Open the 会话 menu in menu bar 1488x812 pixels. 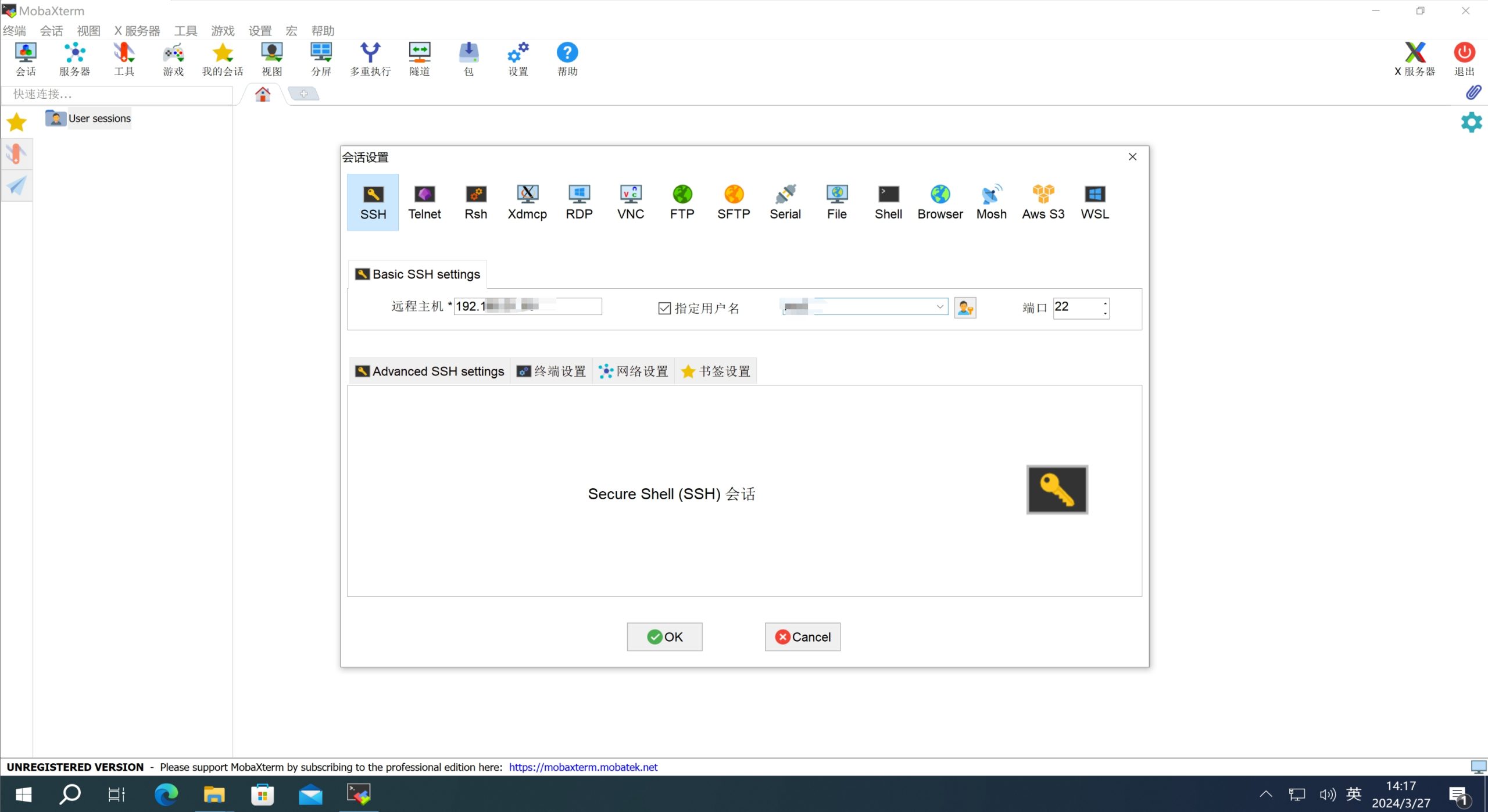[x=52, y=31]
